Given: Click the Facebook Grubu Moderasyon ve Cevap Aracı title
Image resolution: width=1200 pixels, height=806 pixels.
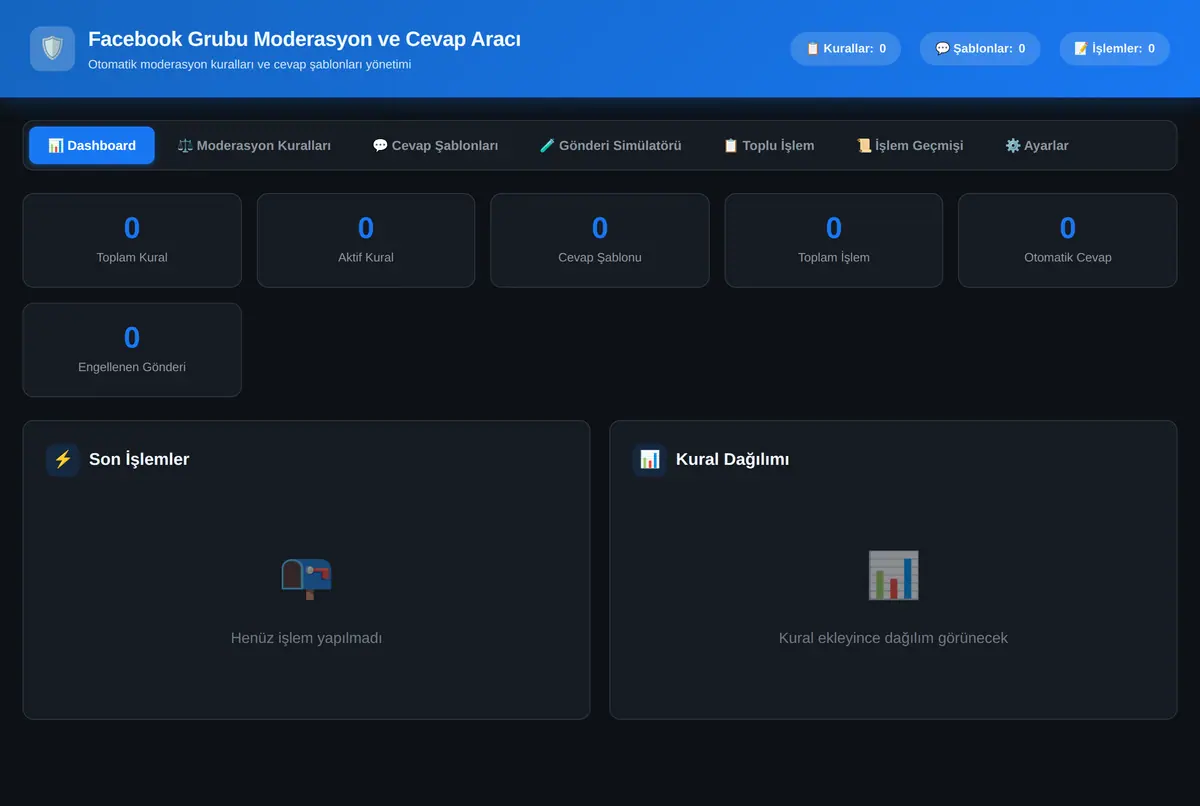Looking at the screenshot, I should [304, 39].
